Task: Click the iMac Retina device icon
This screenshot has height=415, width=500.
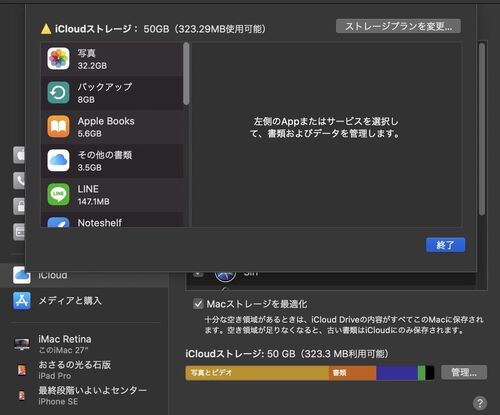Action: tap(22, 344)
